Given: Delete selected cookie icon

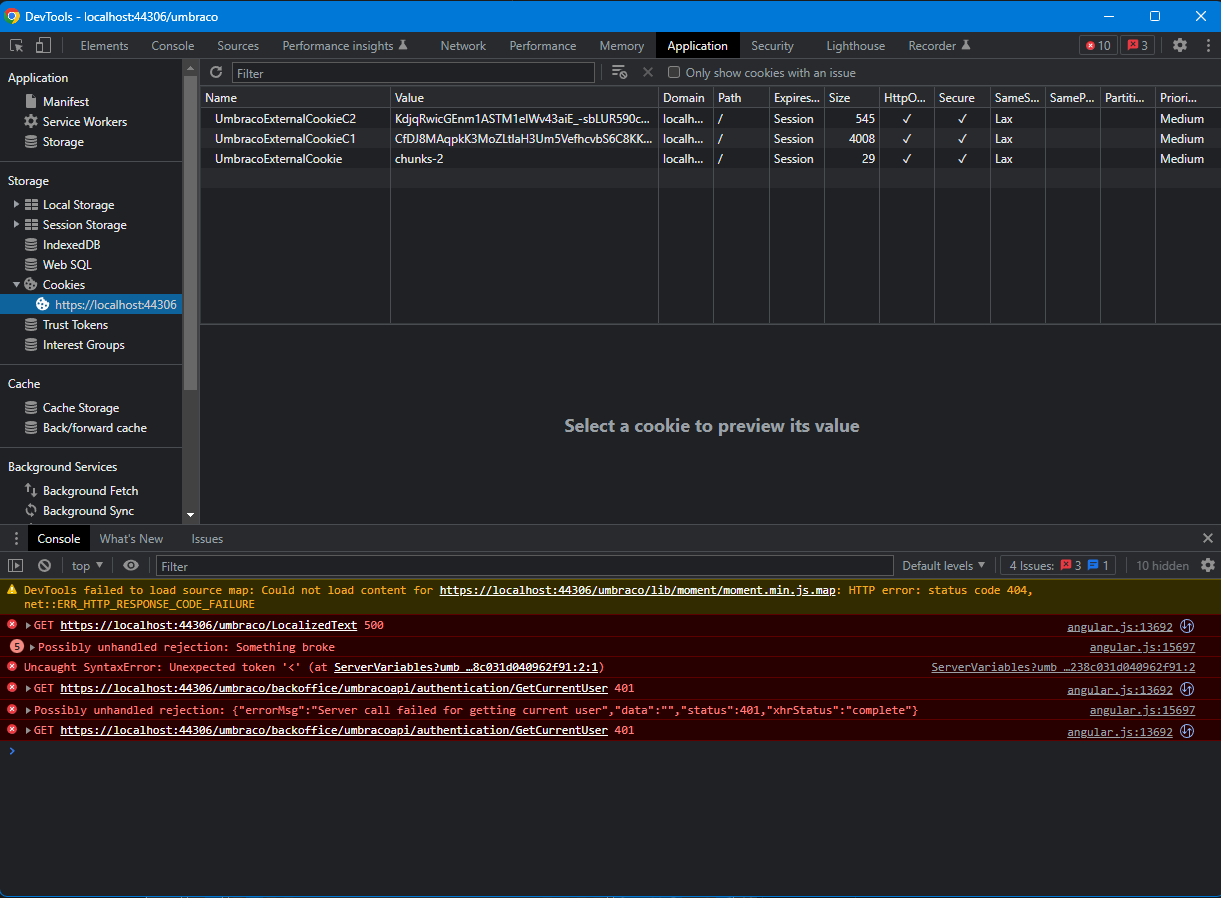Looking at the screenshot, I should [647, 72].
